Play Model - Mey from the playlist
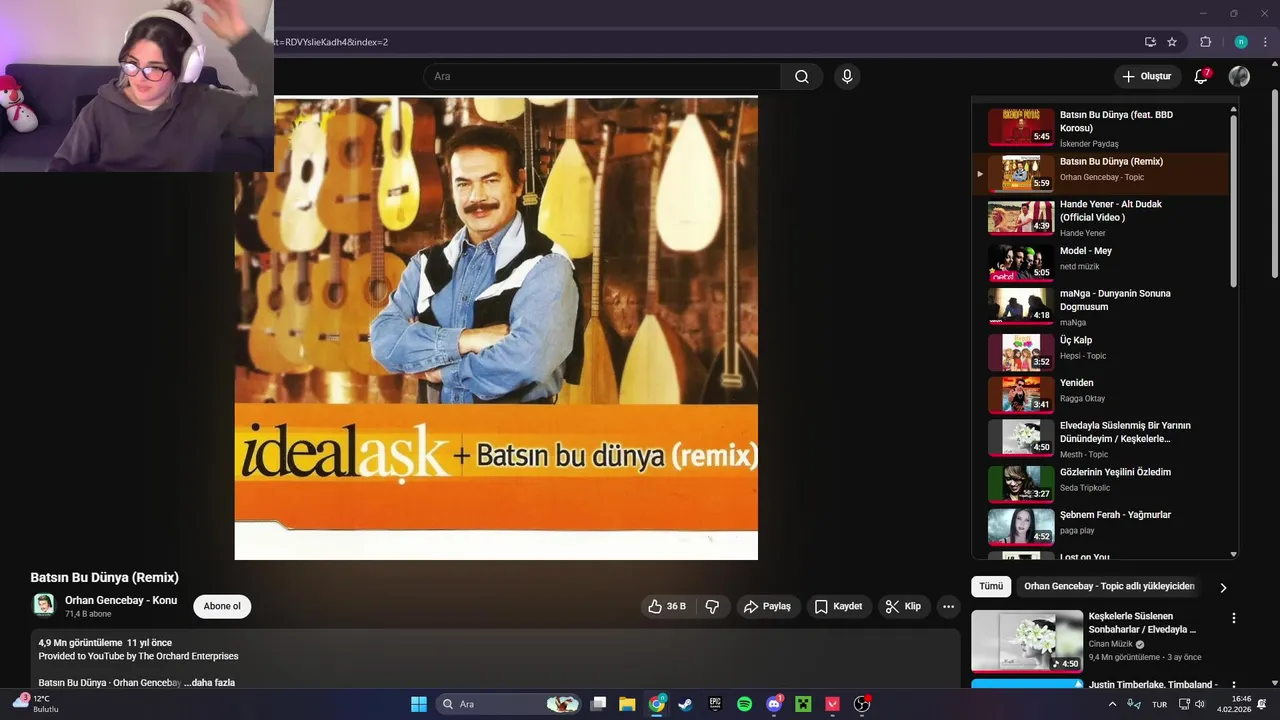 (1100, 262)
